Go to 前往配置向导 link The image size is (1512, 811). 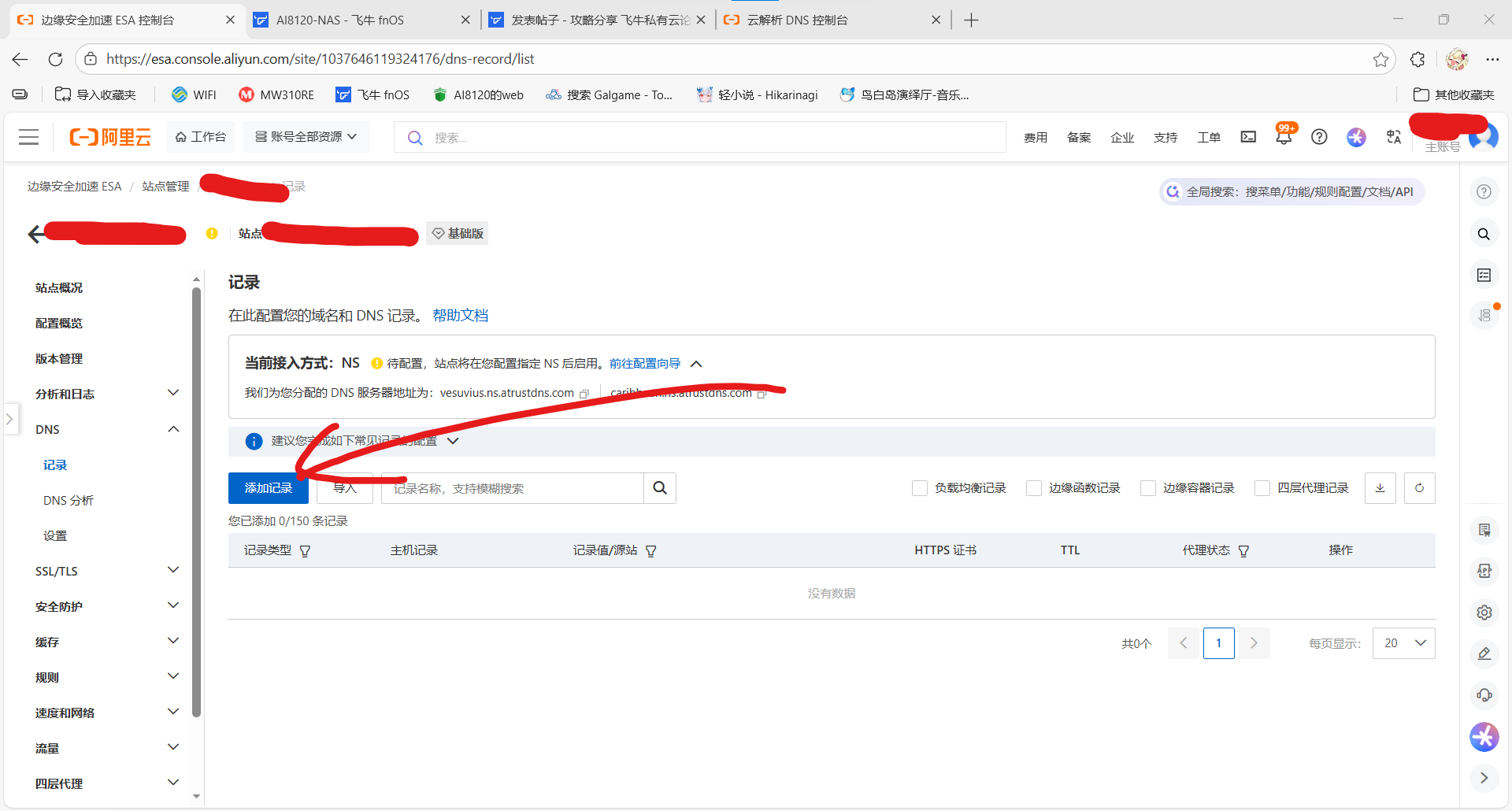(x=645, y=364)
